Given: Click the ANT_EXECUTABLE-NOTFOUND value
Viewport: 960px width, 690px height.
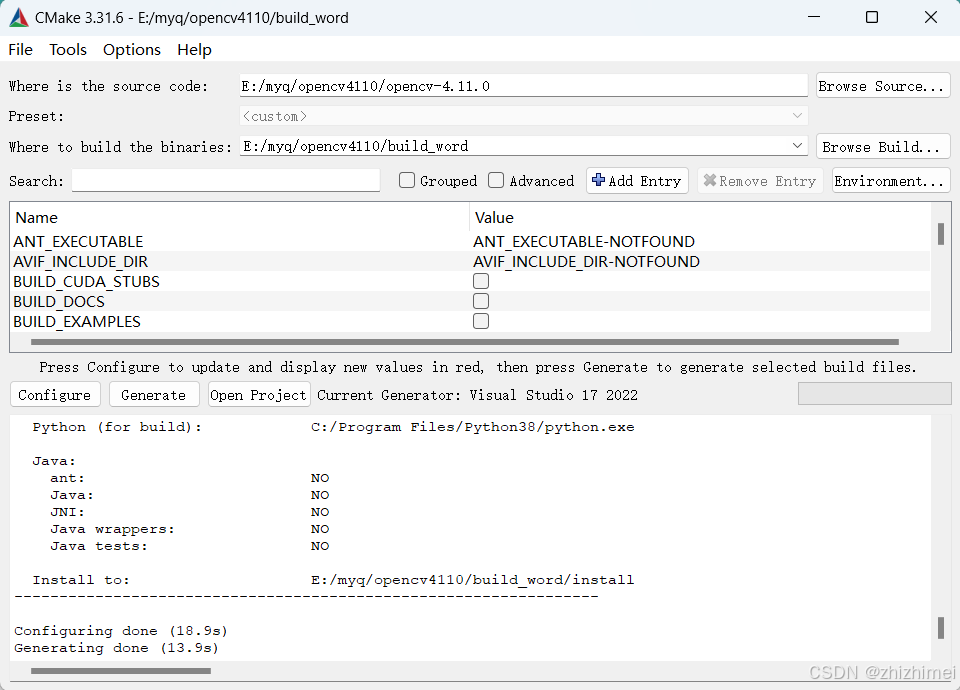Looking at the screenshot, I should 583,241.
